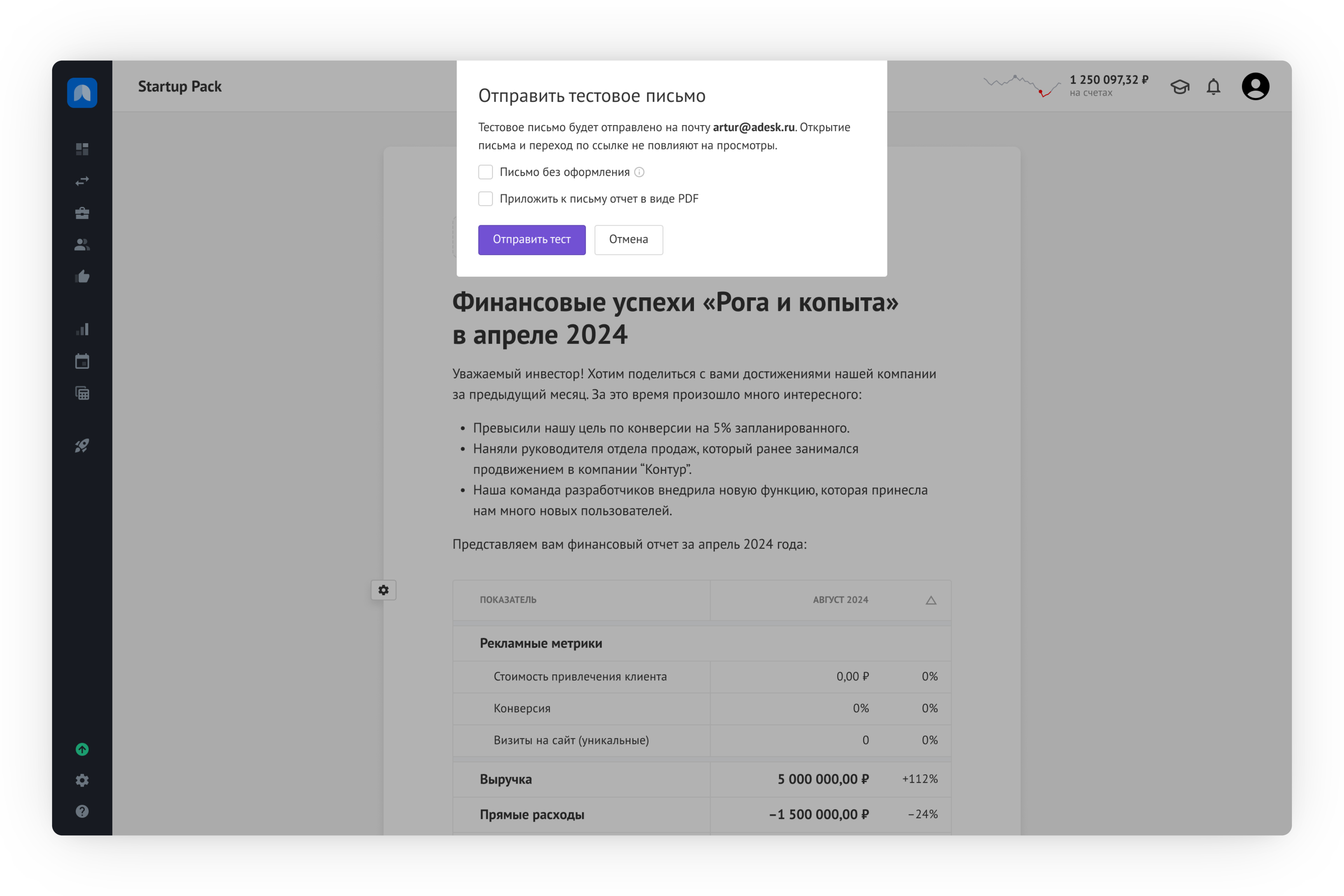Image resolution: width=1344 pixels, height=896 pixels.
Task: Open the help question mark icon in the sidebar
Action: (x=82, y=812)
